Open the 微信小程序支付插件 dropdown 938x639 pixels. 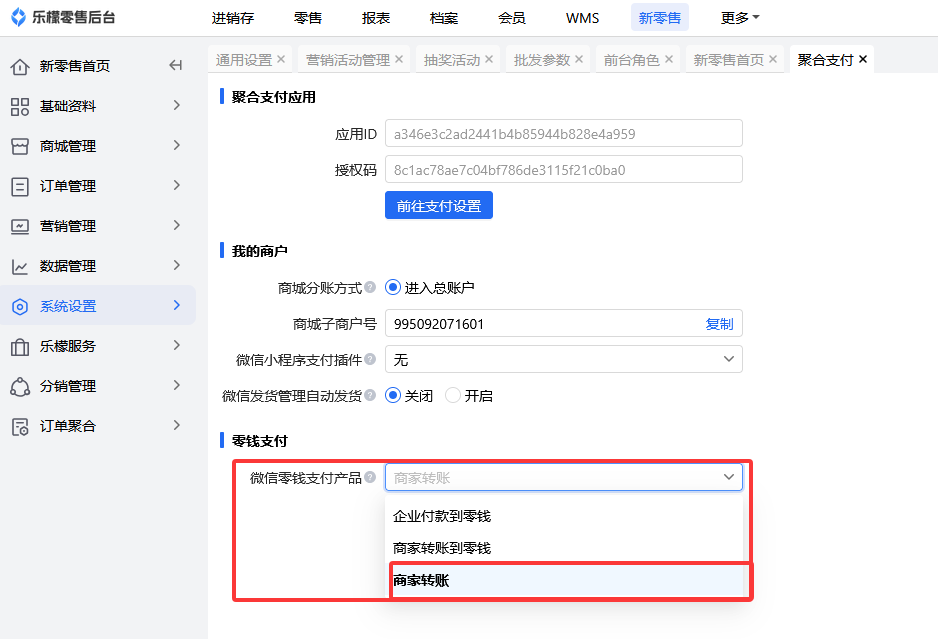[564, 359]
